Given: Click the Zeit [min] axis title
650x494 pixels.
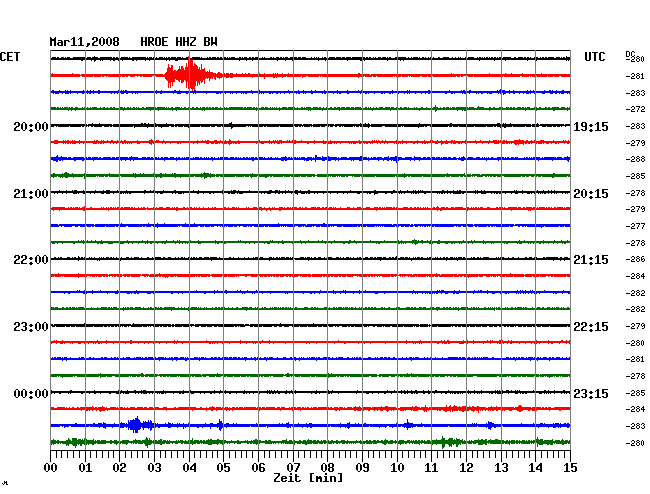Looking at the screenshot, I should [308, 478].
